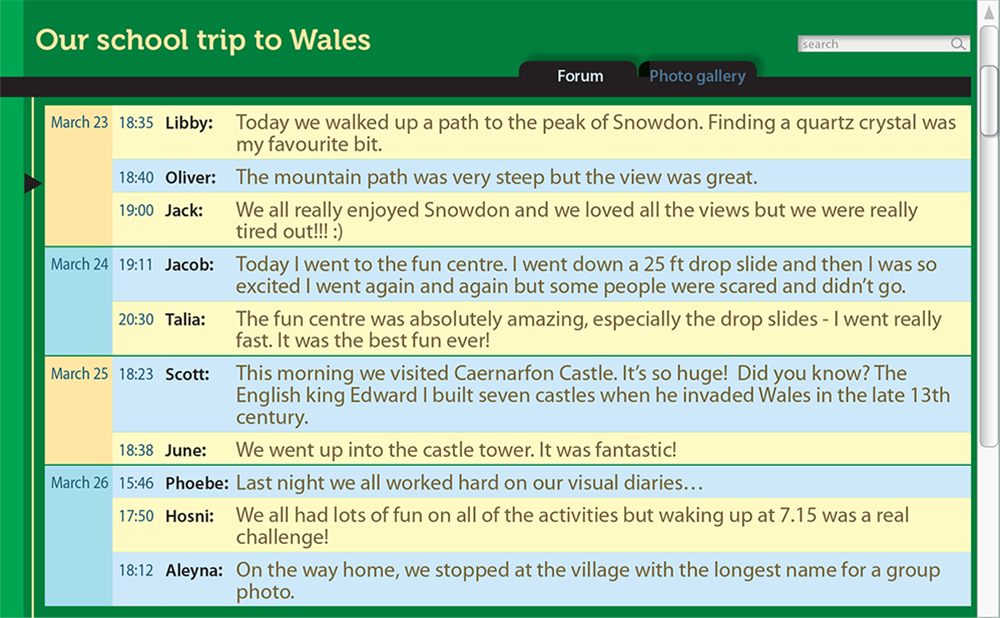The width and height of the screenshot is (1000, 618).
Task: Select the March 23 date label
Action: click(80, 122)
